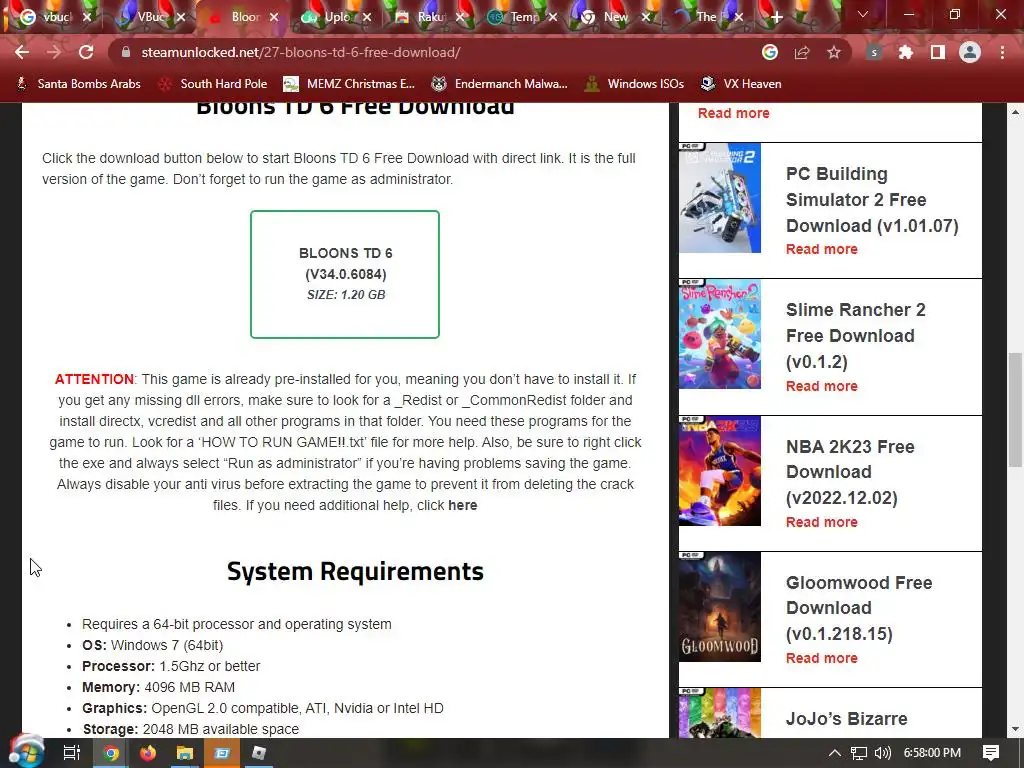Open the Chrome profile avatar
The image size is (1024, 768).
(970, 52)
